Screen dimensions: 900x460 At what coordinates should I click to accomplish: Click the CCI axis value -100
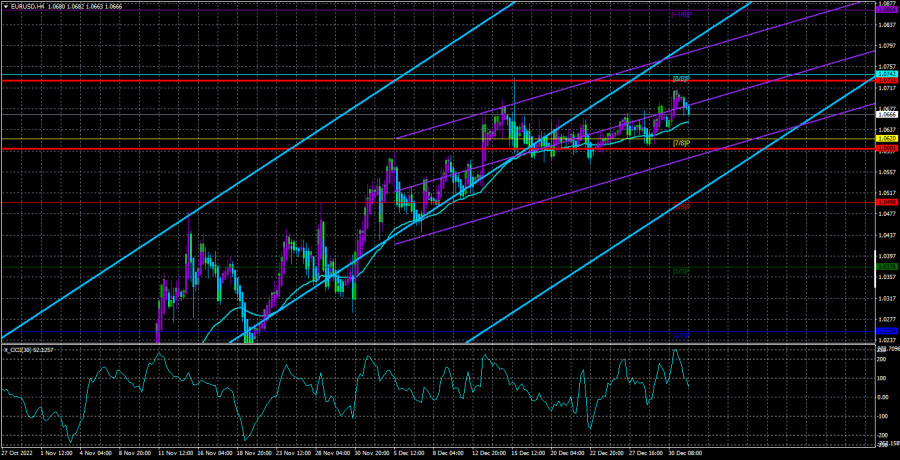883,417
